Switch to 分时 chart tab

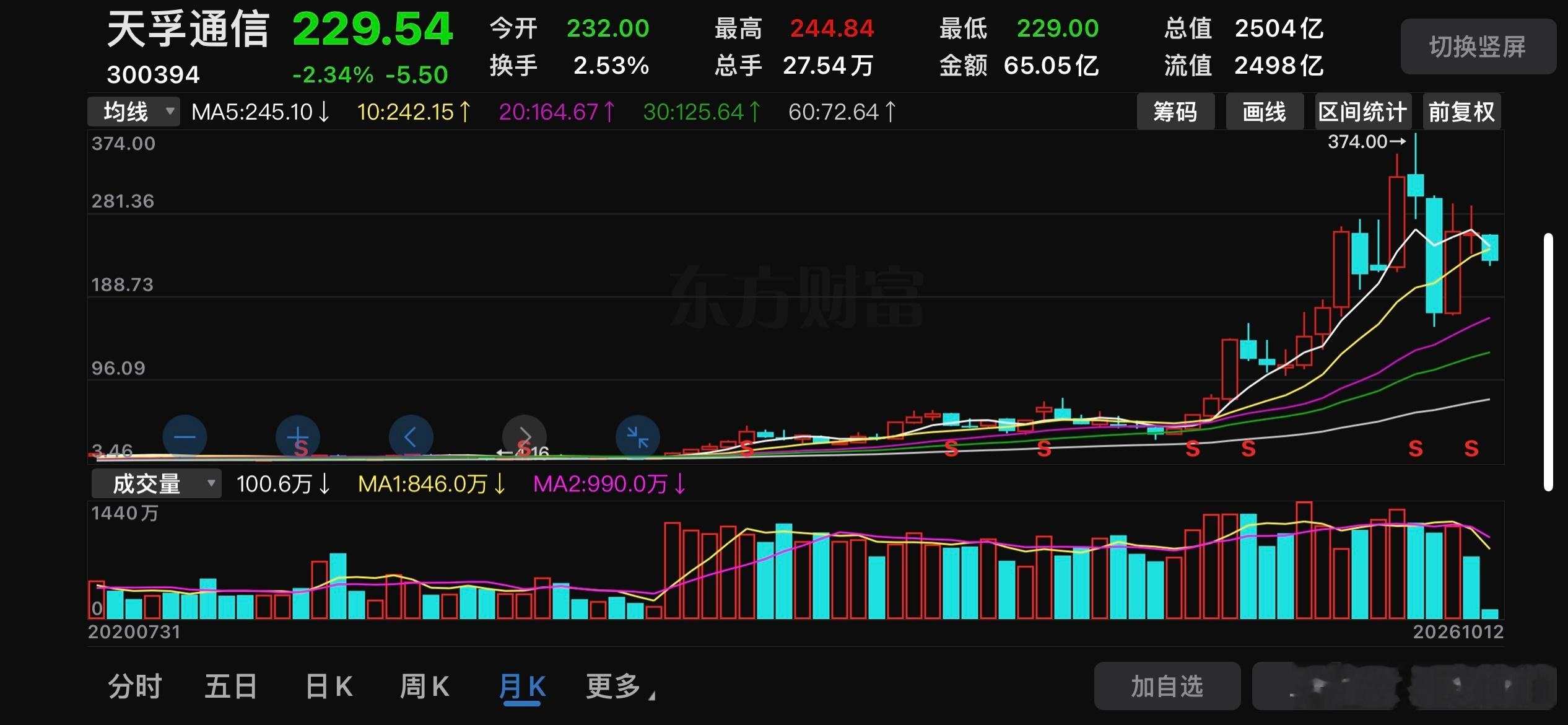pos(134,687)
